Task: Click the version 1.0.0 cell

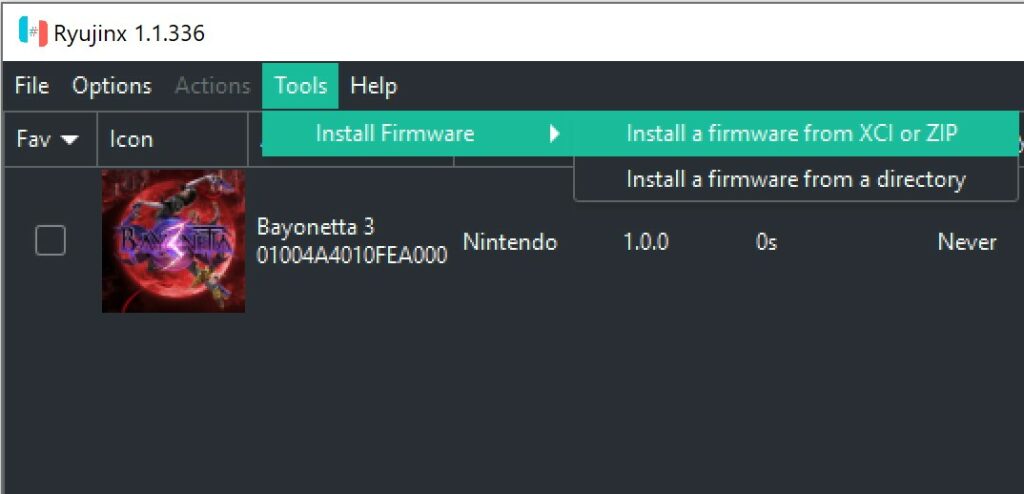Action: (646, 242)
